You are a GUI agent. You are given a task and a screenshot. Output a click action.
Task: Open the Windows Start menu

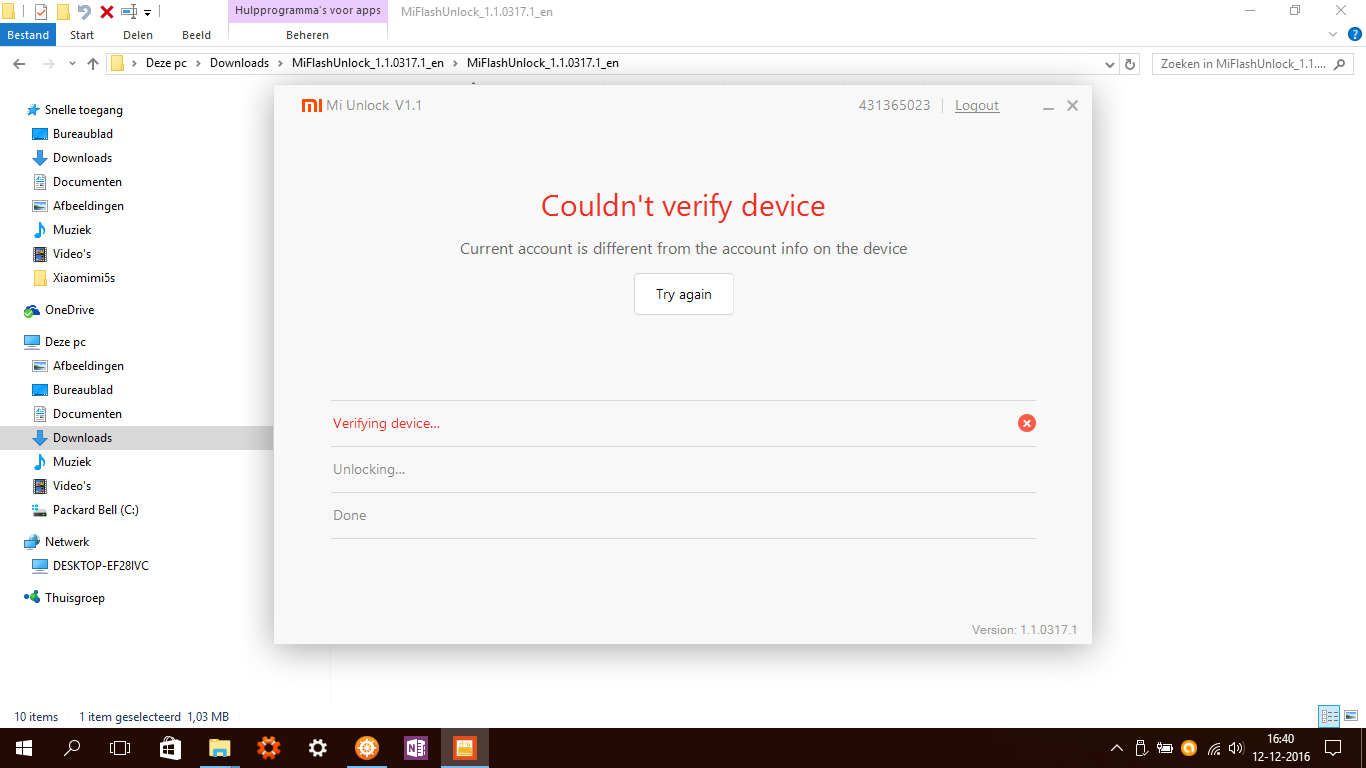[24, 747]
